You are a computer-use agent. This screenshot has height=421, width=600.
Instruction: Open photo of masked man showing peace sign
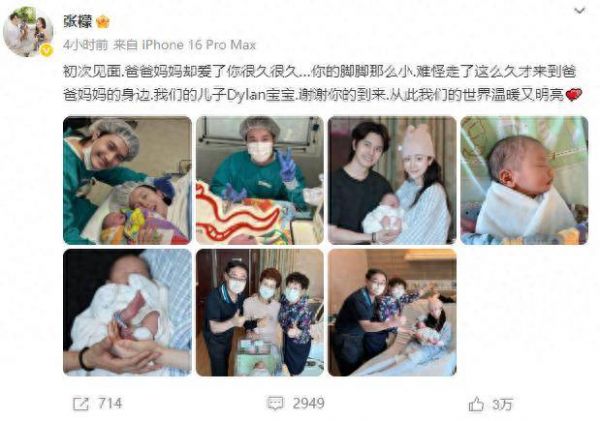[260, 180]
